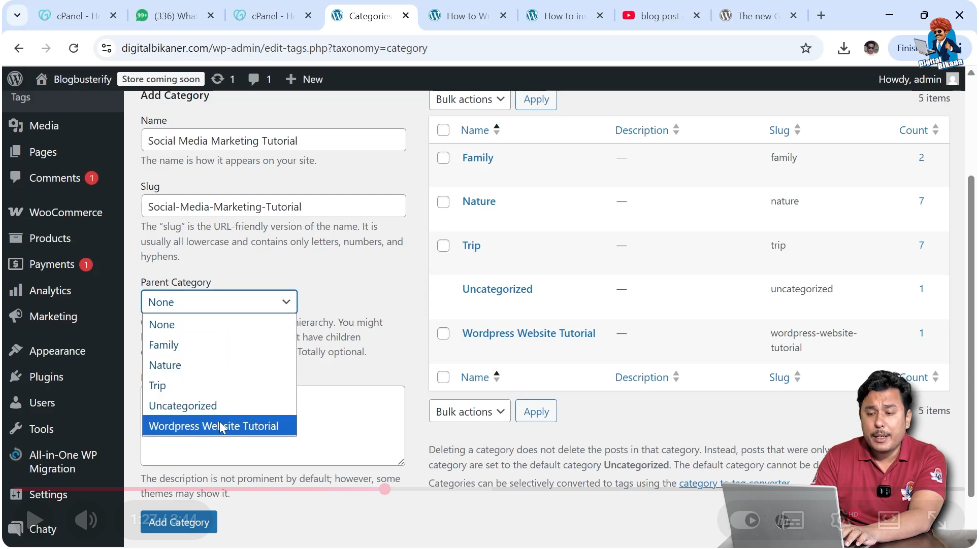Image resolution: width=979 pixels, height=549 pixels.
Task: Open Tools in the sidebar
Action: coord(41,429)
